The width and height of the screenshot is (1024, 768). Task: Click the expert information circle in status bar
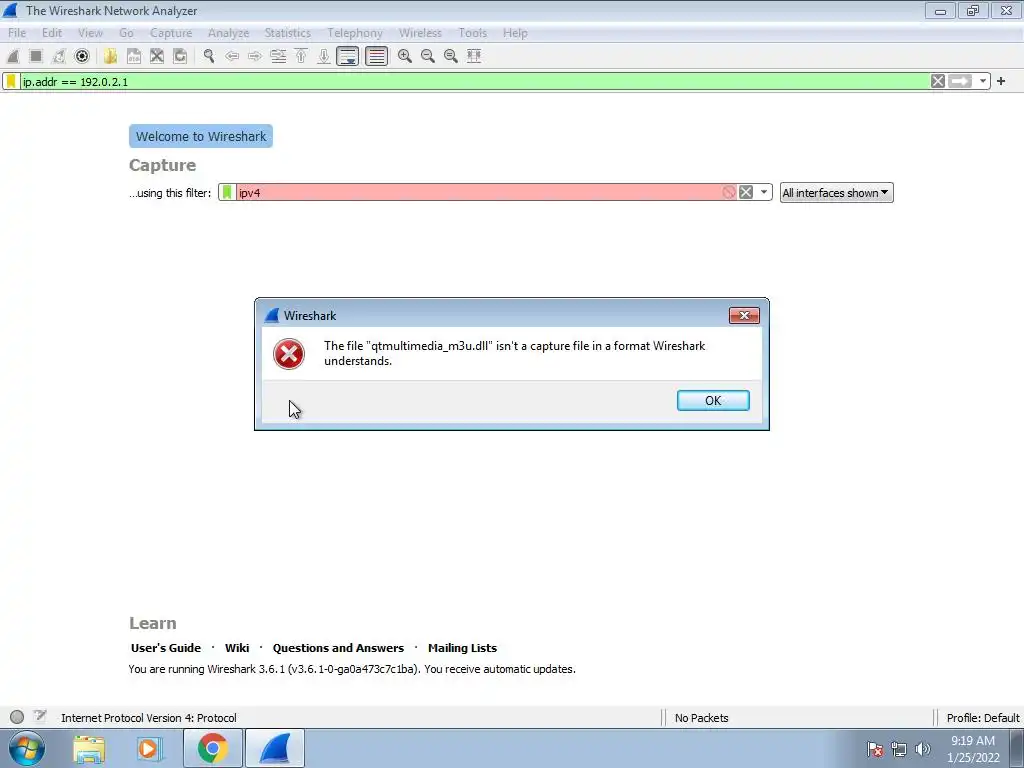pyautogui.click(x=17, y=717)
